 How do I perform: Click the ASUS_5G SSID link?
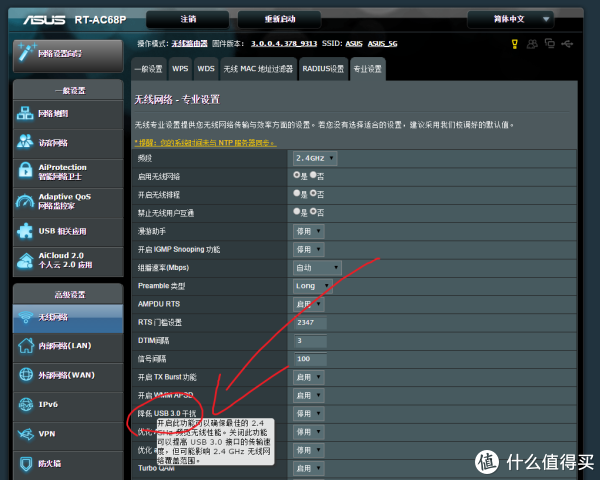[383, 44]
